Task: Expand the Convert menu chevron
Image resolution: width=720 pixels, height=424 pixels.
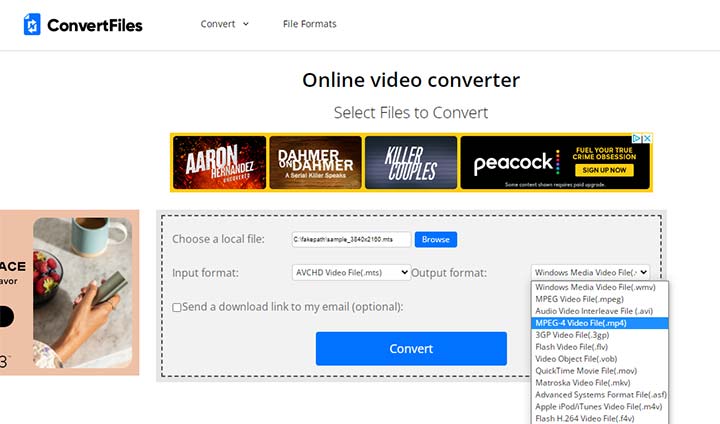Action: (246, 24)
